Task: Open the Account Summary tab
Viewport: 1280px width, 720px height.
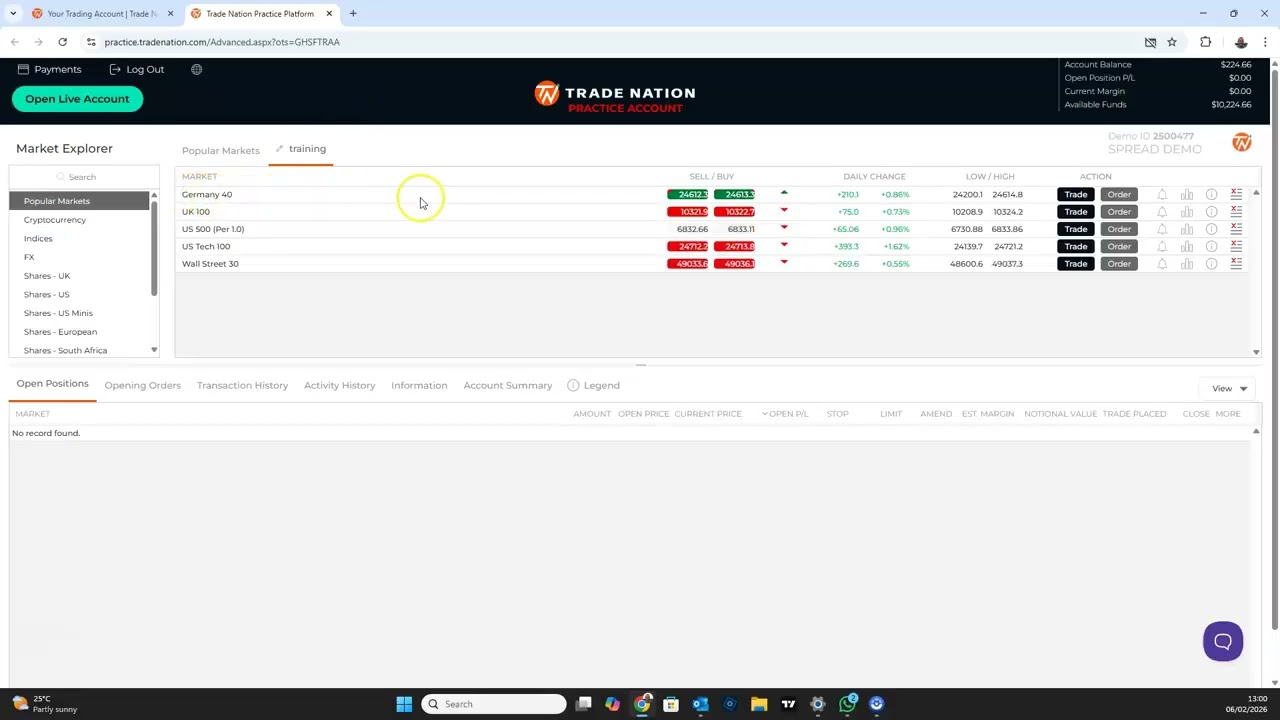Action: pos(508,385)
